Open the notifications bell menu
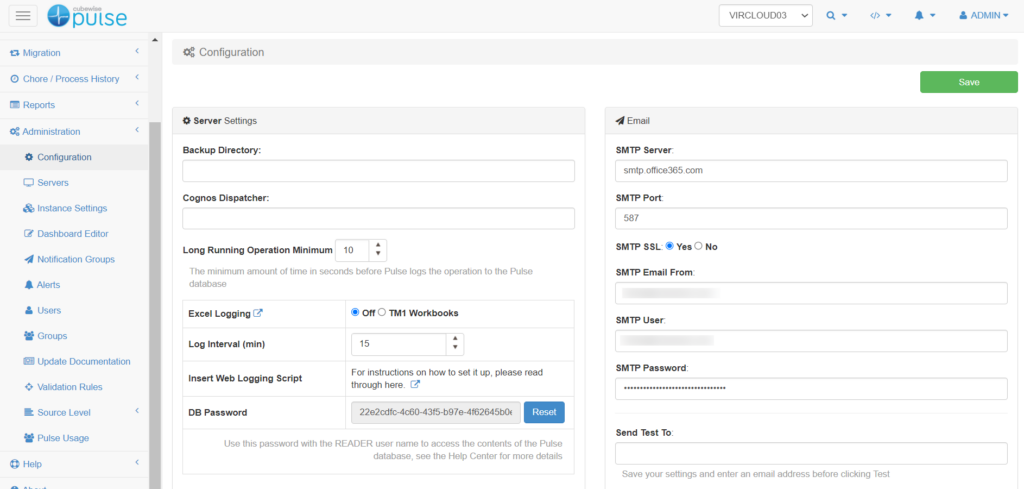The height and width of the screenshot is (489, 1024). [x=924, y=16]
